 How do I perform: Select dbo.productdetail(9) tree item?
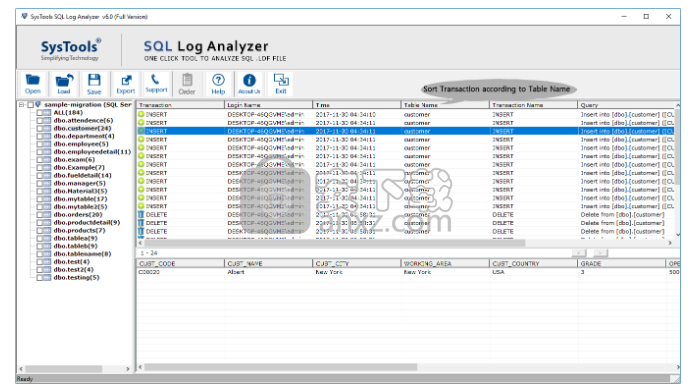(x=87, y=223)
